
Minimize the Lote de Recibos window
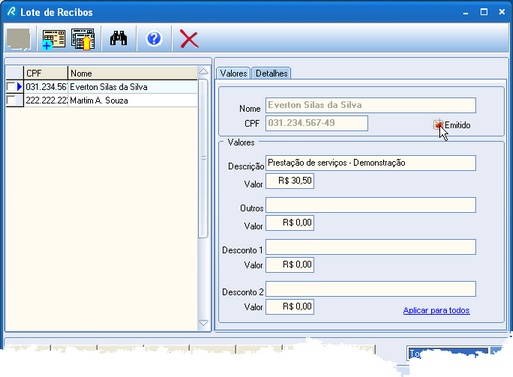point(466,12)
